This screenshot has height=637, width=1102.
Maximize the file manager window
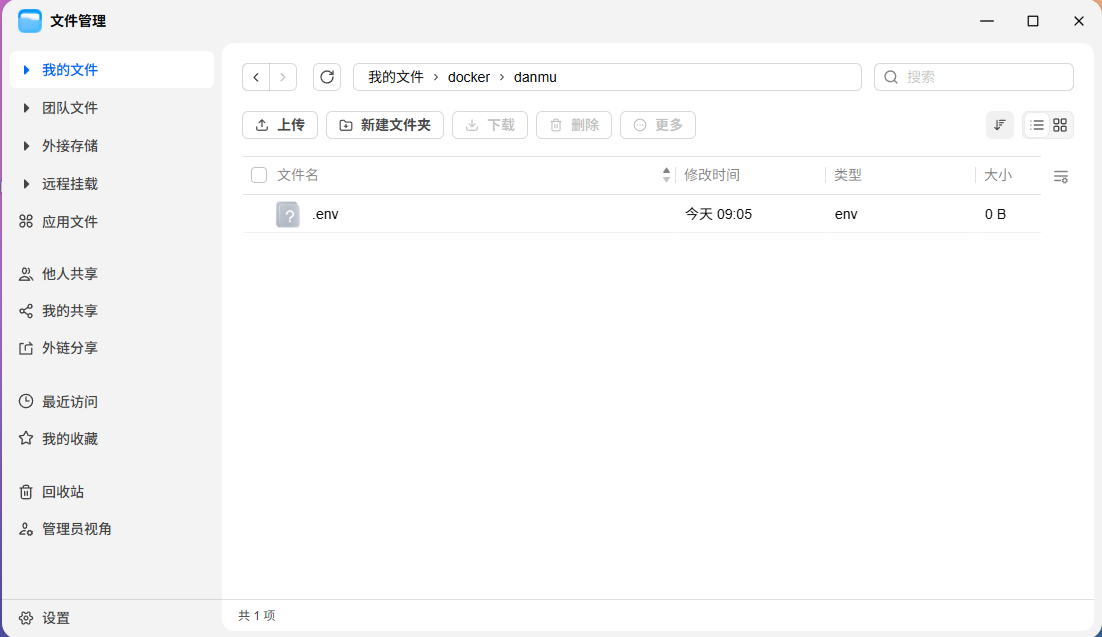coord(1032,21)
